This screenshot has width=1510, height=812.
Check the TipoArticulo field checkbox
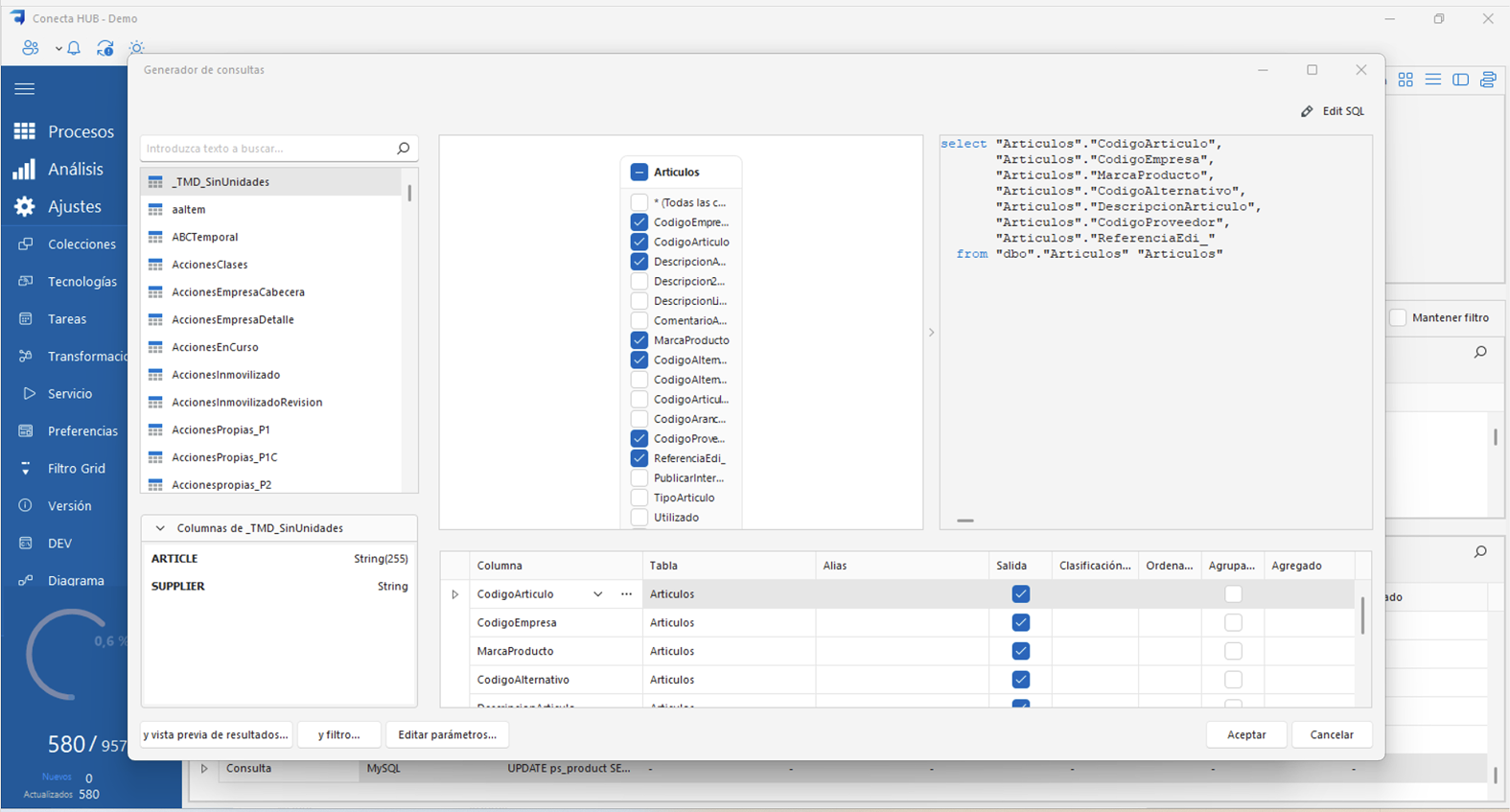[639, 498]
